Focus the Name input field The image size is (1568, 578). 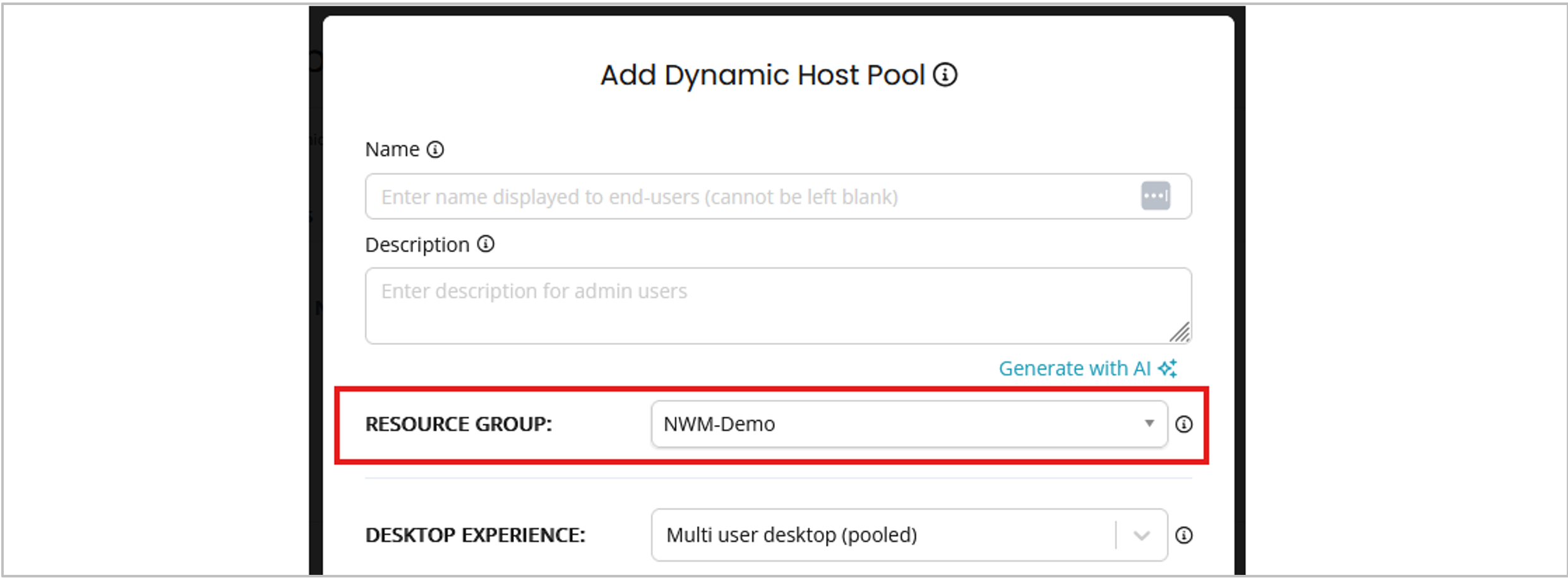[x=751, y=197]
